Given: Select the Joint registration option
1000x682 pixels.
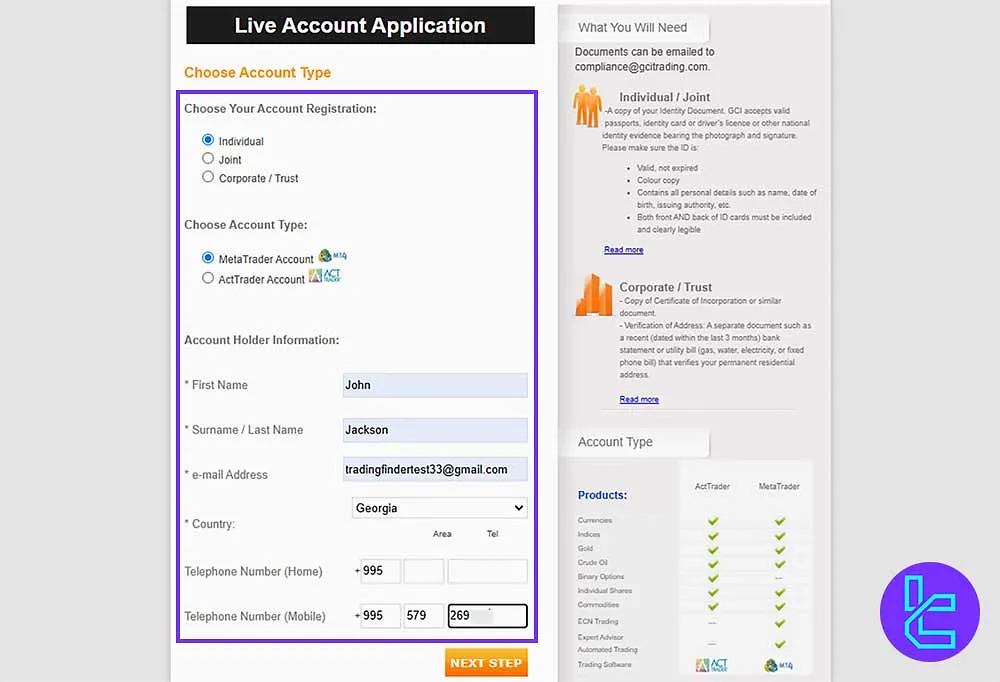Looking at the screenshot, I should (208, 158).
